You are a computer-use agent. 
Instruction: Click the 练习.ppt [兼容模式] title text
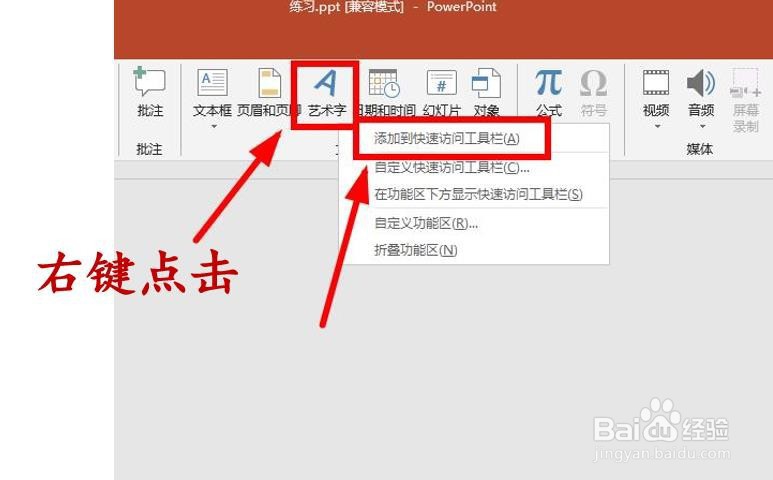pos(347,7)
